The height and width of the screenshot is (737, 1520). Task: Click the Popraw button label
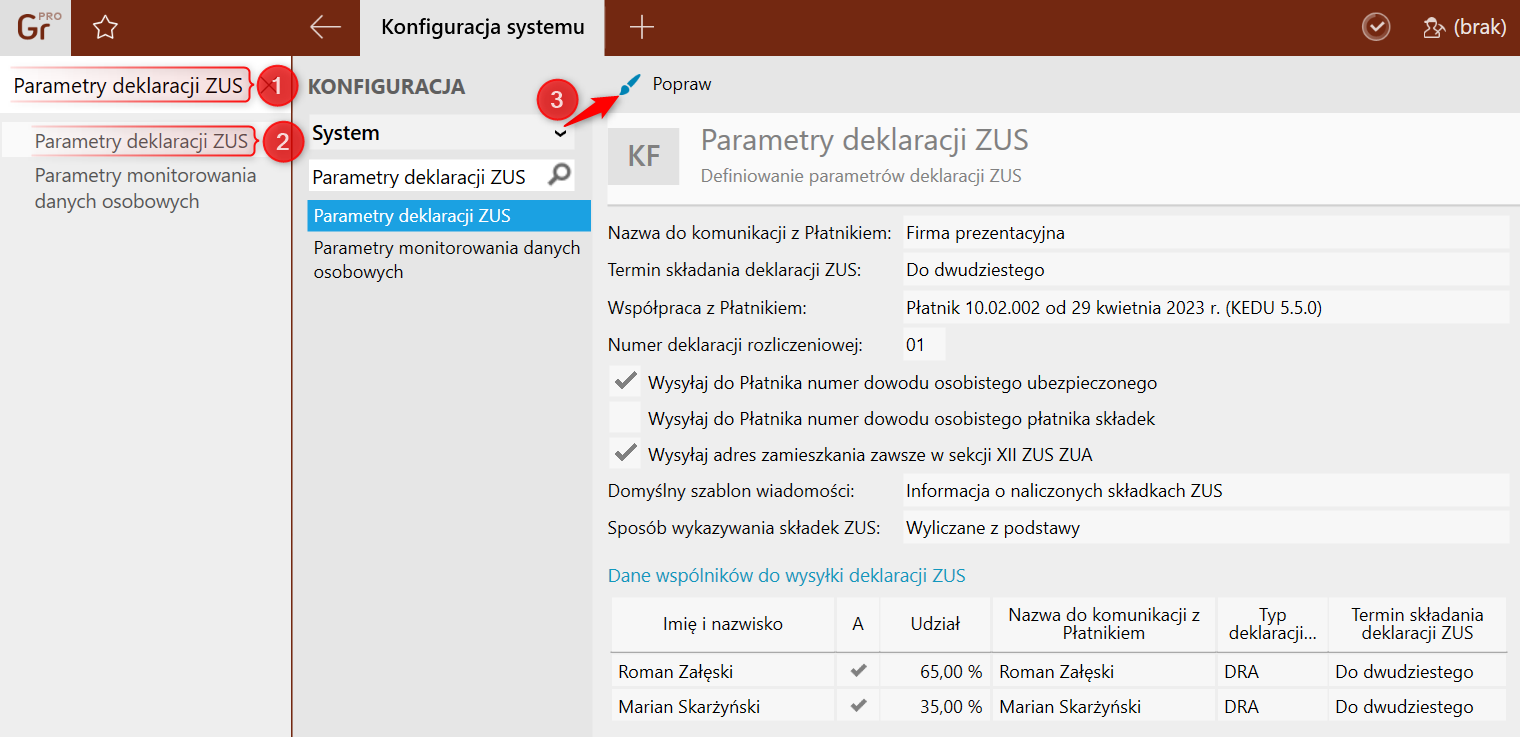coord(682,85)
